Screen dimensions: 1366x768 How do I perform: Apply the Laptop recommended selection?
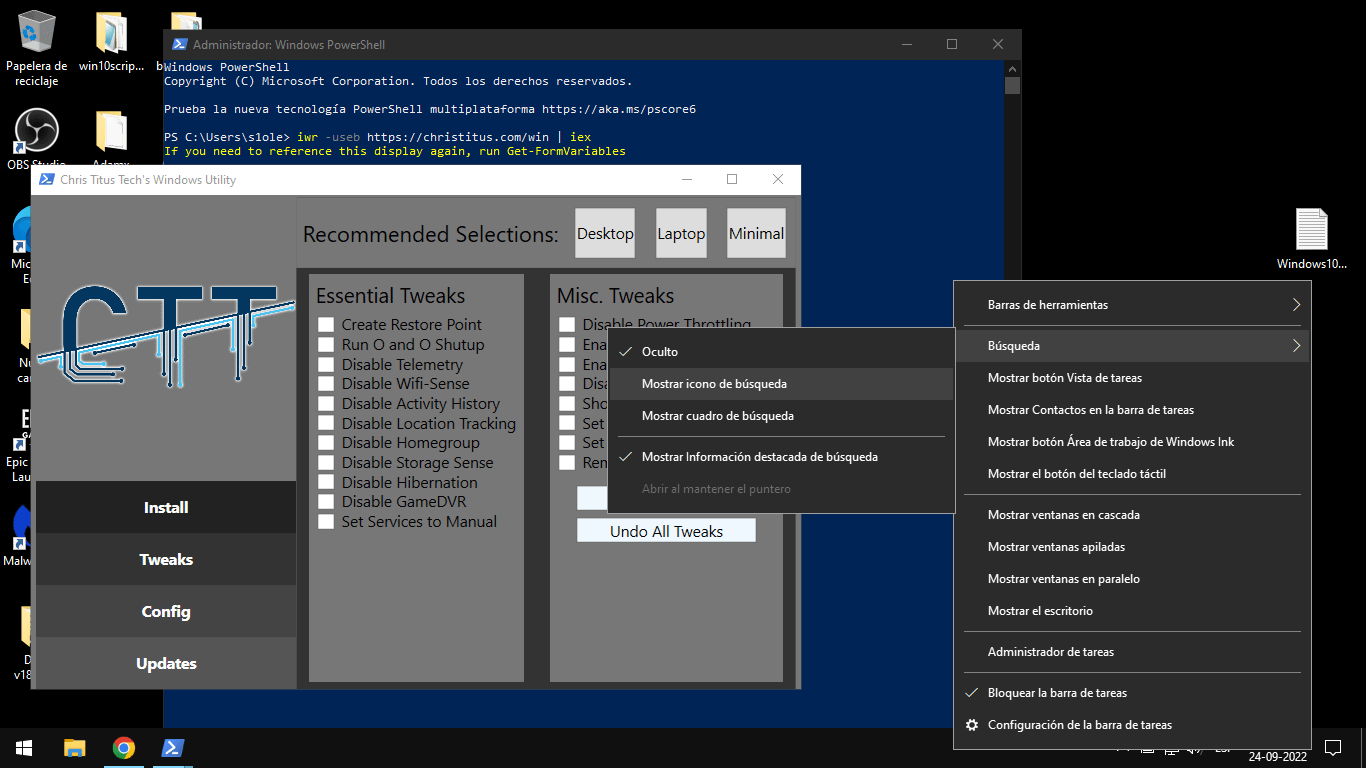[x=681, y=233]
